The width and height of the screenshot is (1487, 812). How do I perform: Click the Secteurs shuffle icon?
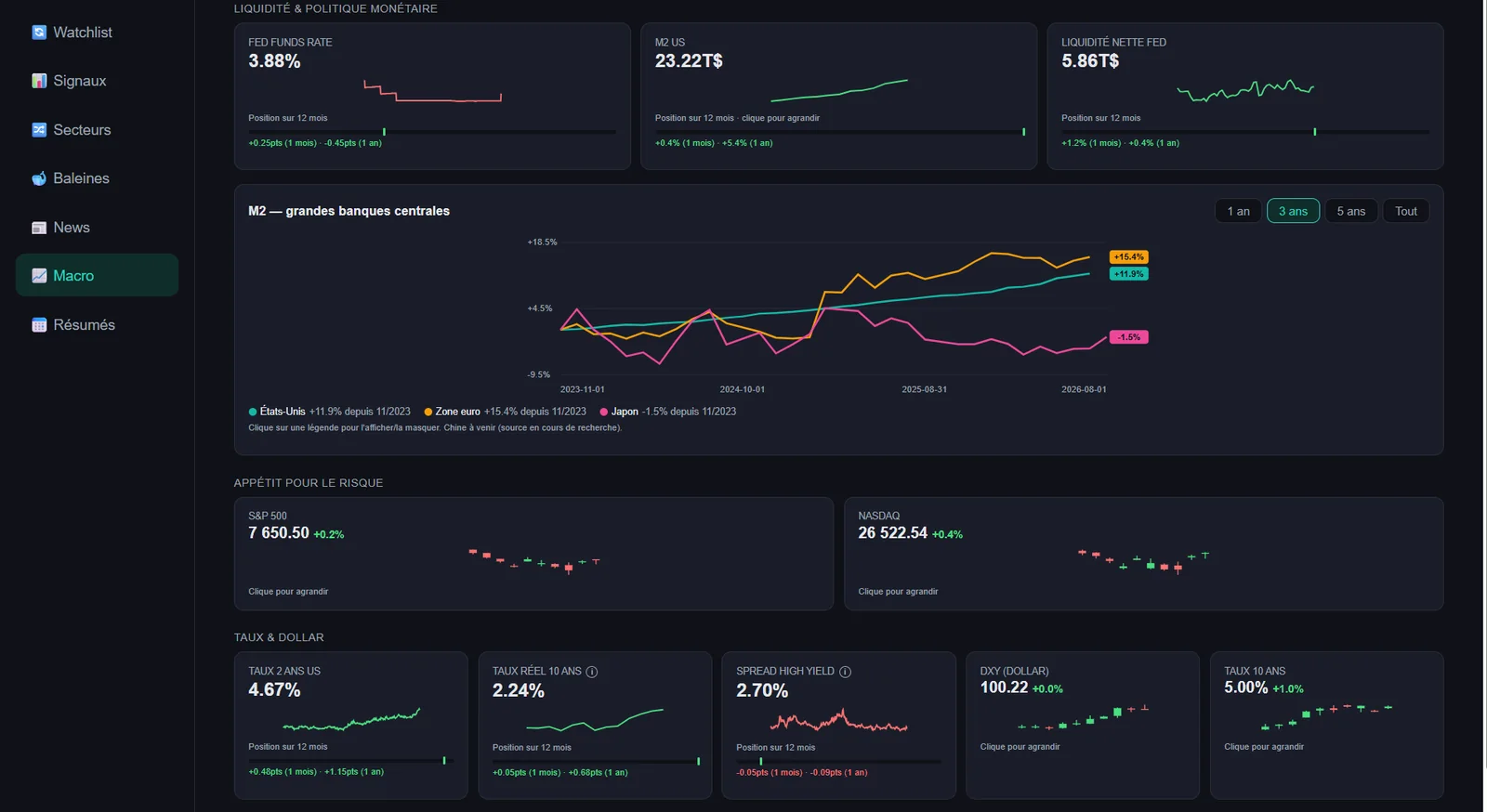(x=39, y=130)
